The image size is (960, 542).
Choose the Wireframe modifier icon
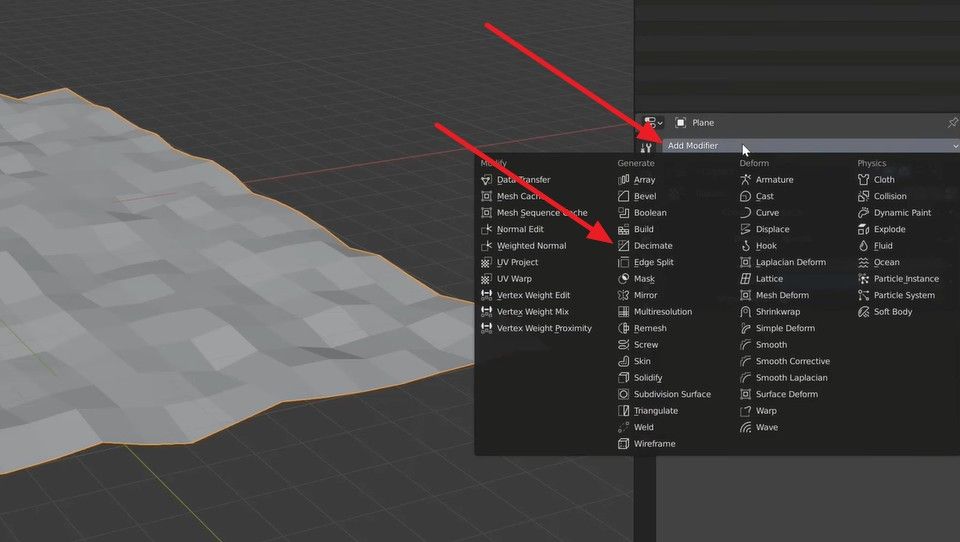623,444
